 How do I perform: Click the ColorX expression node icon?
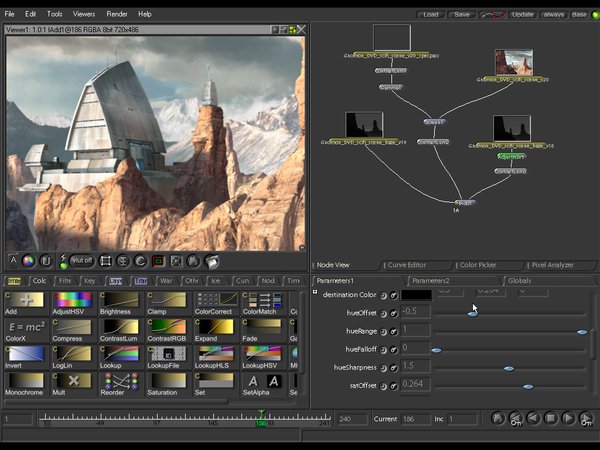23,327
